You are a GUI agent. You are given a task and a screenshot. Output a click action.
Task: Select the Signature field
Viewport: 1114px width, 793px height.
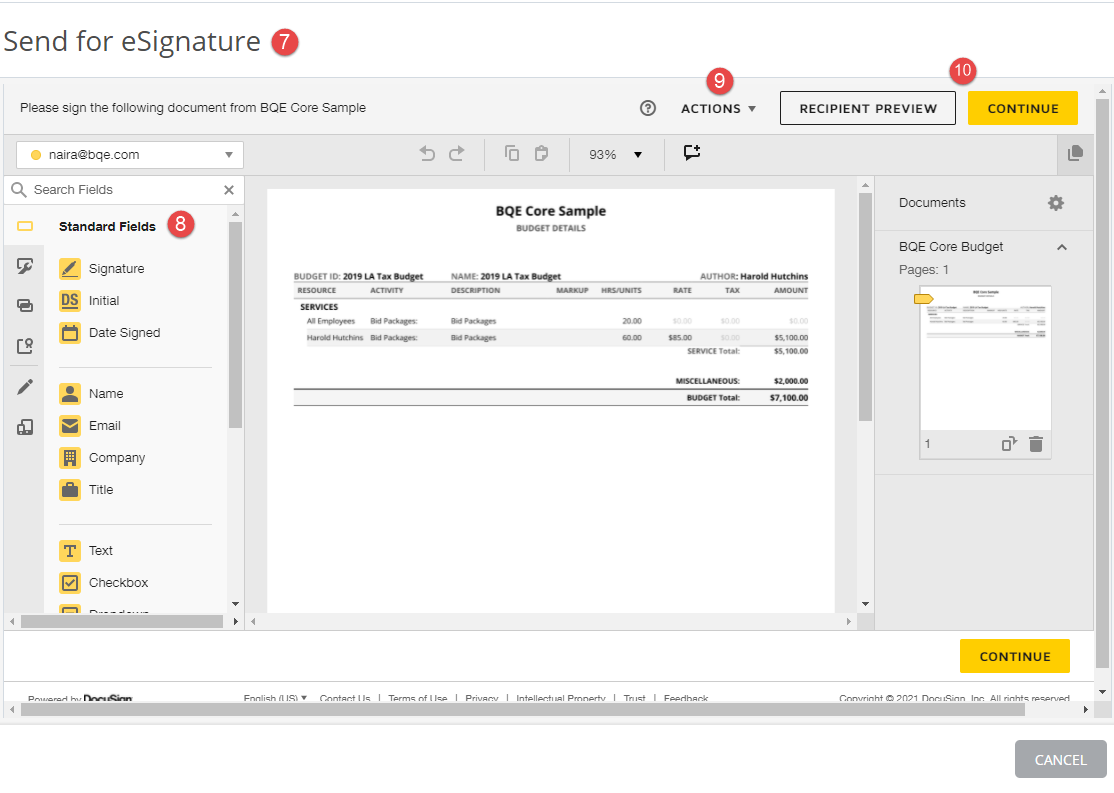pyautogui.click(x=102, y=269)
